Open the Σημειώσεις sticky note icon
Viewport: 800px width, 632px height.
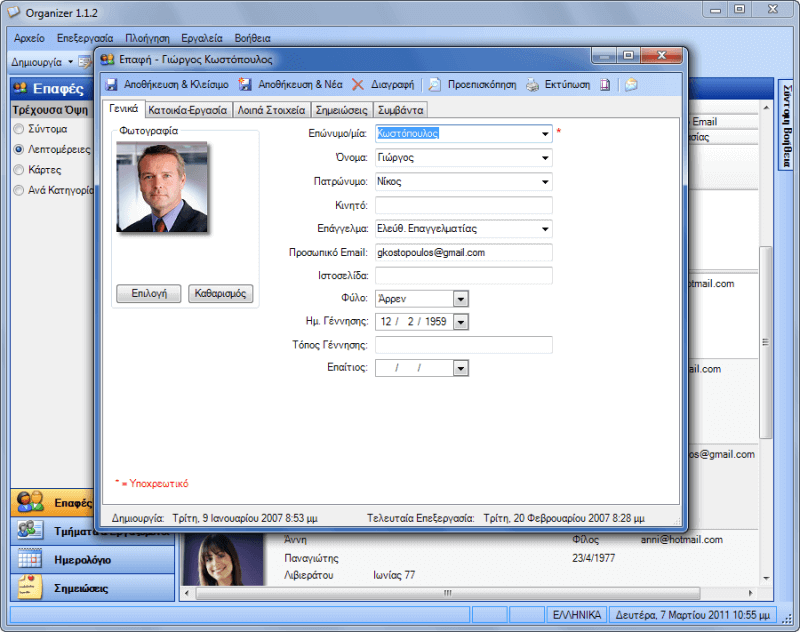pyautogui.click(x=30, y=588)
